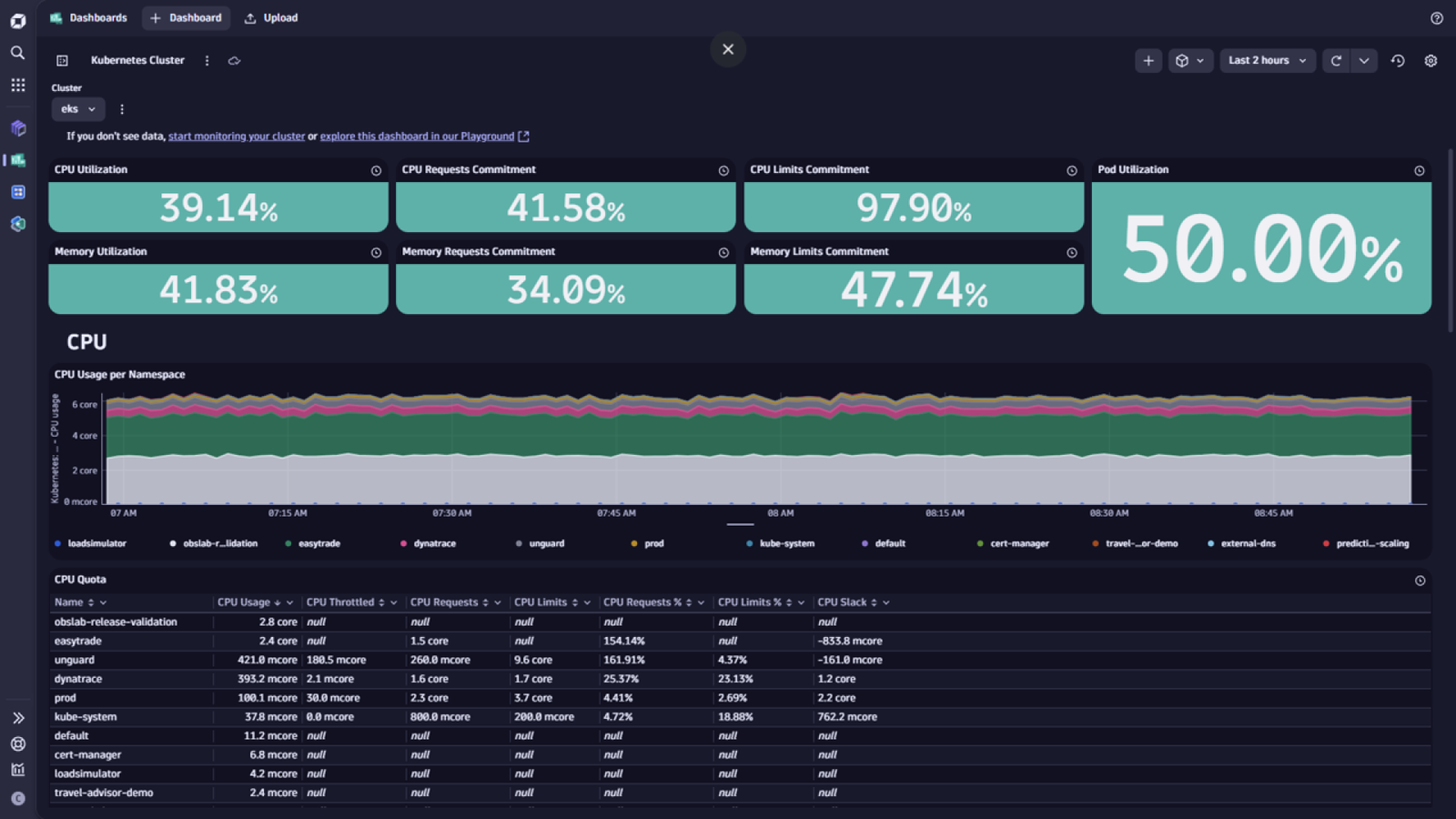The width and height of the screenshot is (1456, 819).
Task: Toggle the easytrade legend series
Action: point(312,543)
